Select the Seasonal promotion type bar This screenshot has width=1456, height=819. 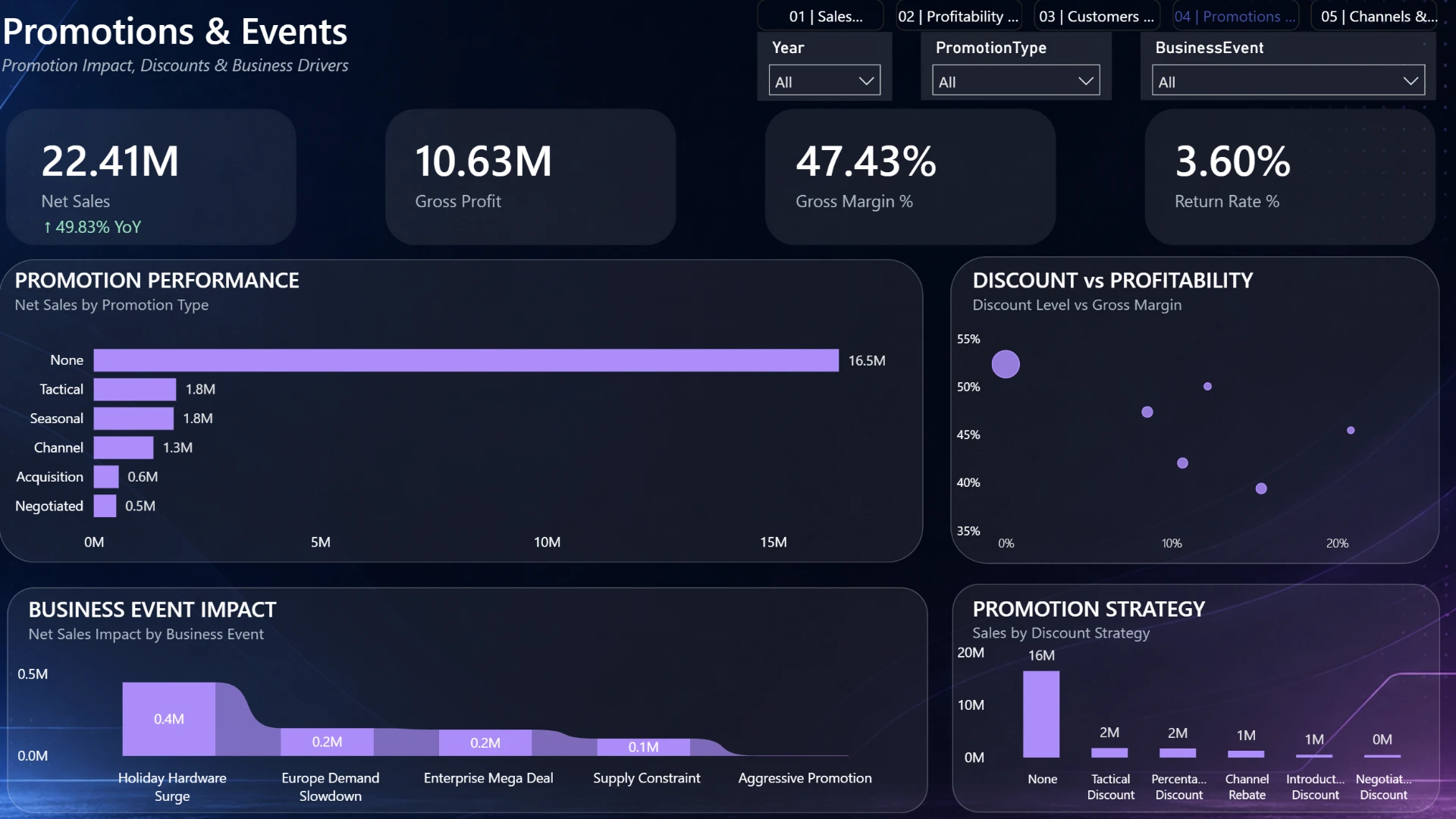[133, 419]
